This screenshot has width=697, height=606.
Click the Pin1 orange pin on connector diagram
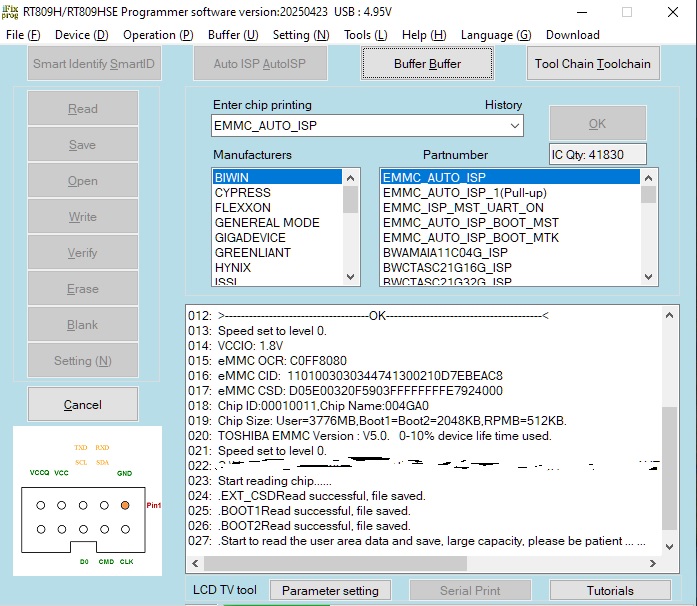125,505
